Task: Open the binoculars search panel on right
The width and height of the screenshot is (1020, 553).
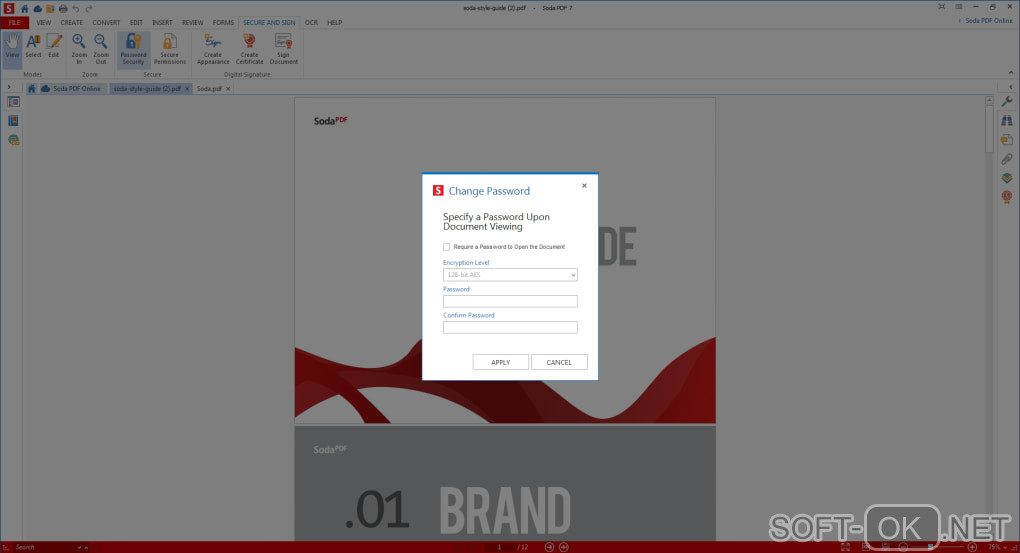Action: click(x=1007, y=120)
